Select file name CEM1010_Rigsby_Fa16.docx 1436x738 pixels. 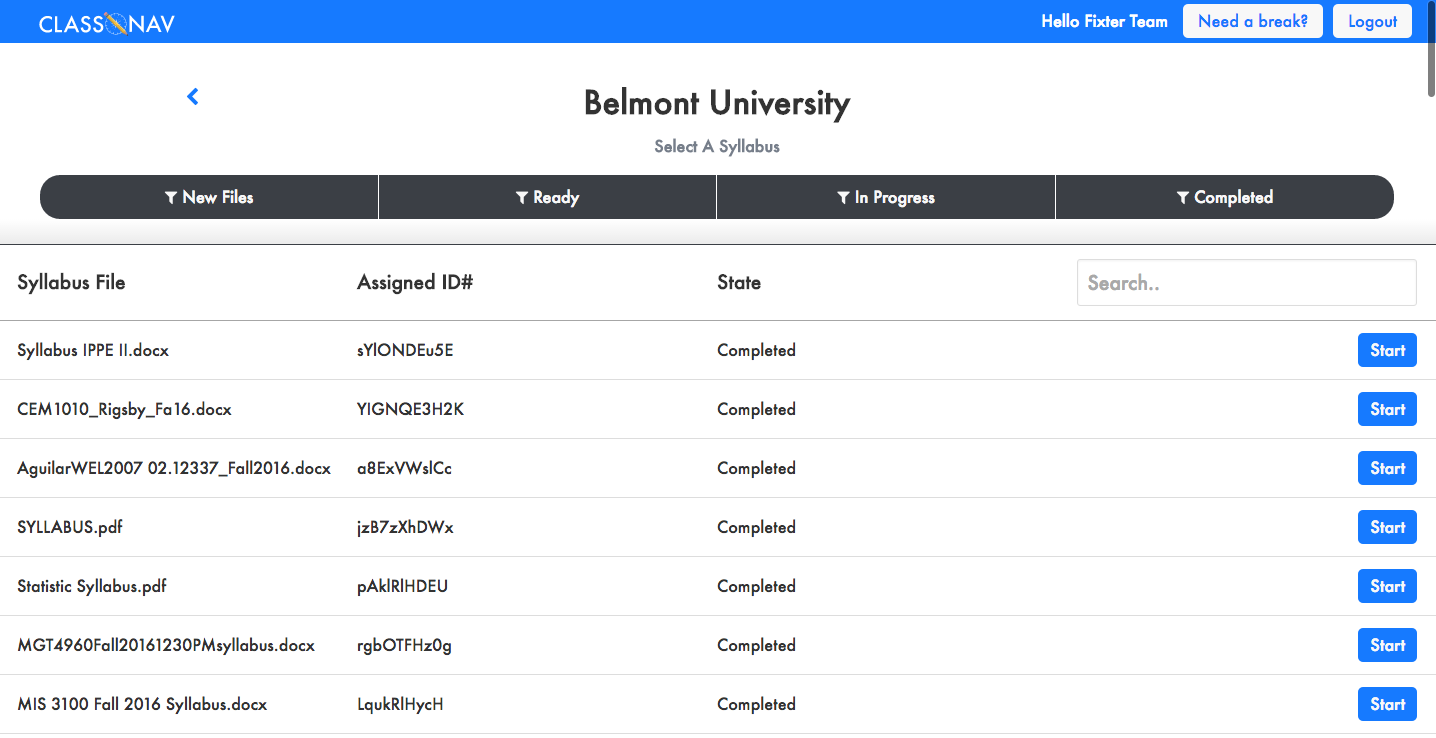[x=124, y=409]
